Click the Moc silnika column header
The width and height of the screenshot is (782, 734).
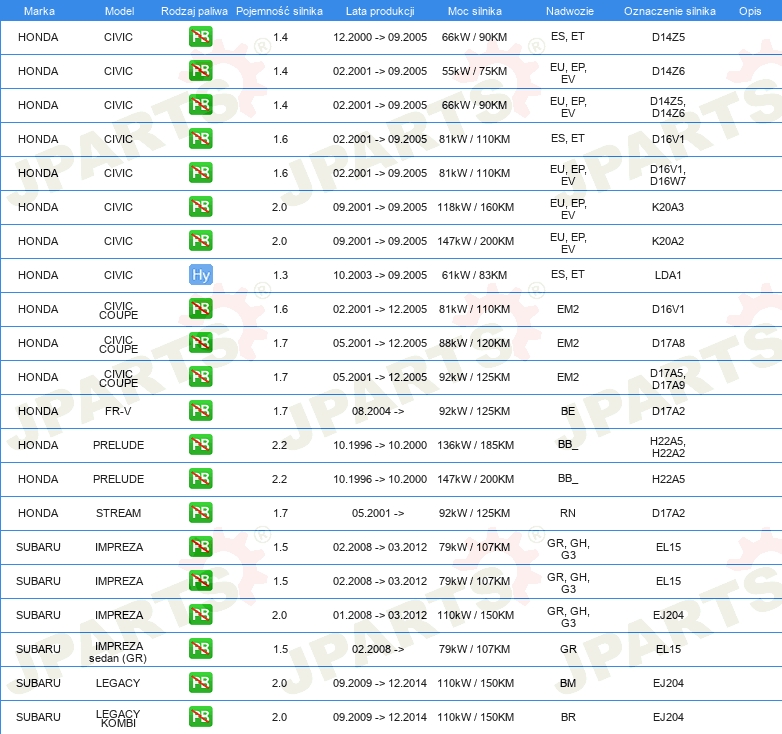click(475, 11)
